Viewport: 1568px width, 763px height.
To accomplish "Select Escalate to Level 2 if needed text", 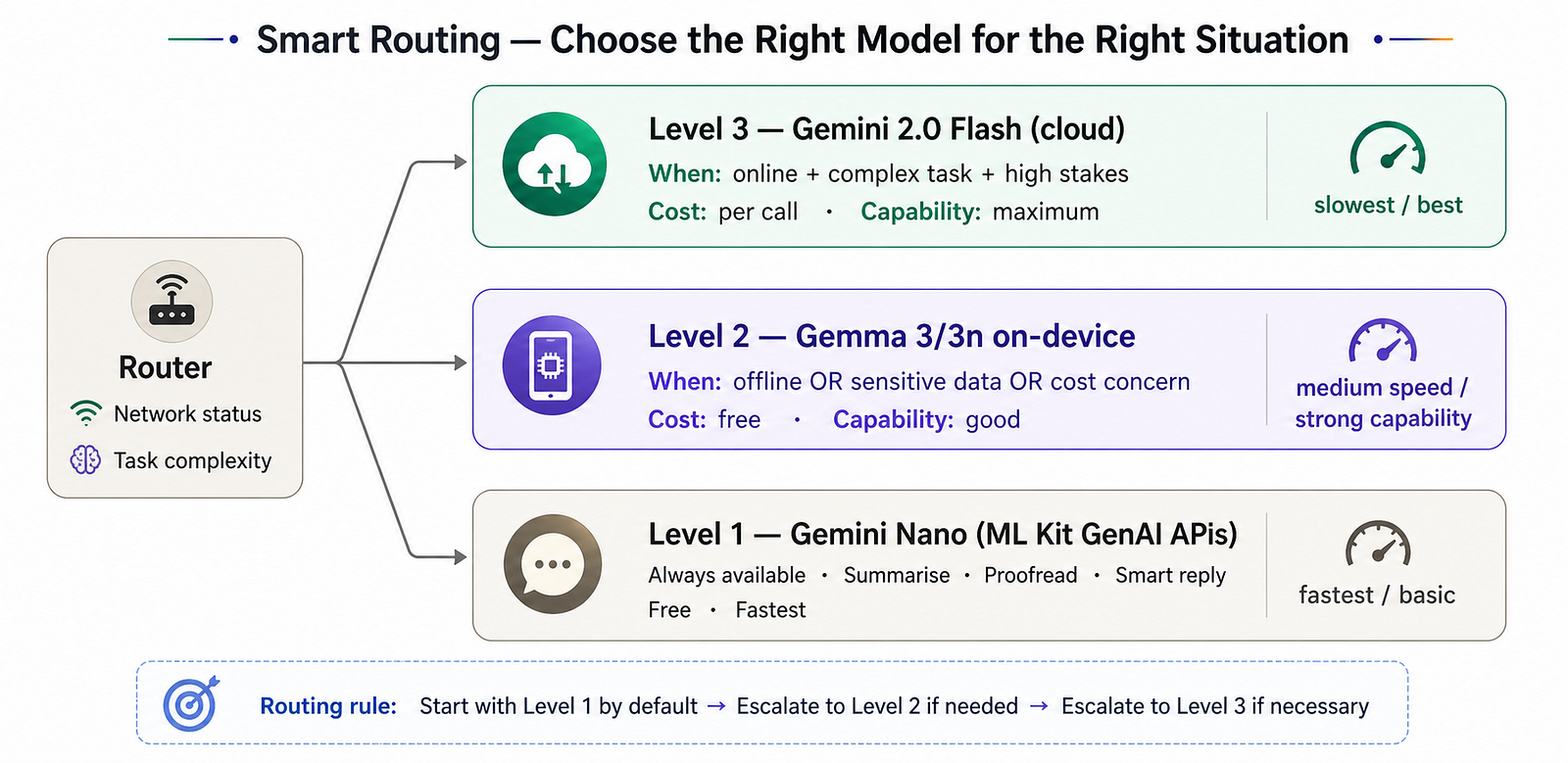I will tap(877, 706).
